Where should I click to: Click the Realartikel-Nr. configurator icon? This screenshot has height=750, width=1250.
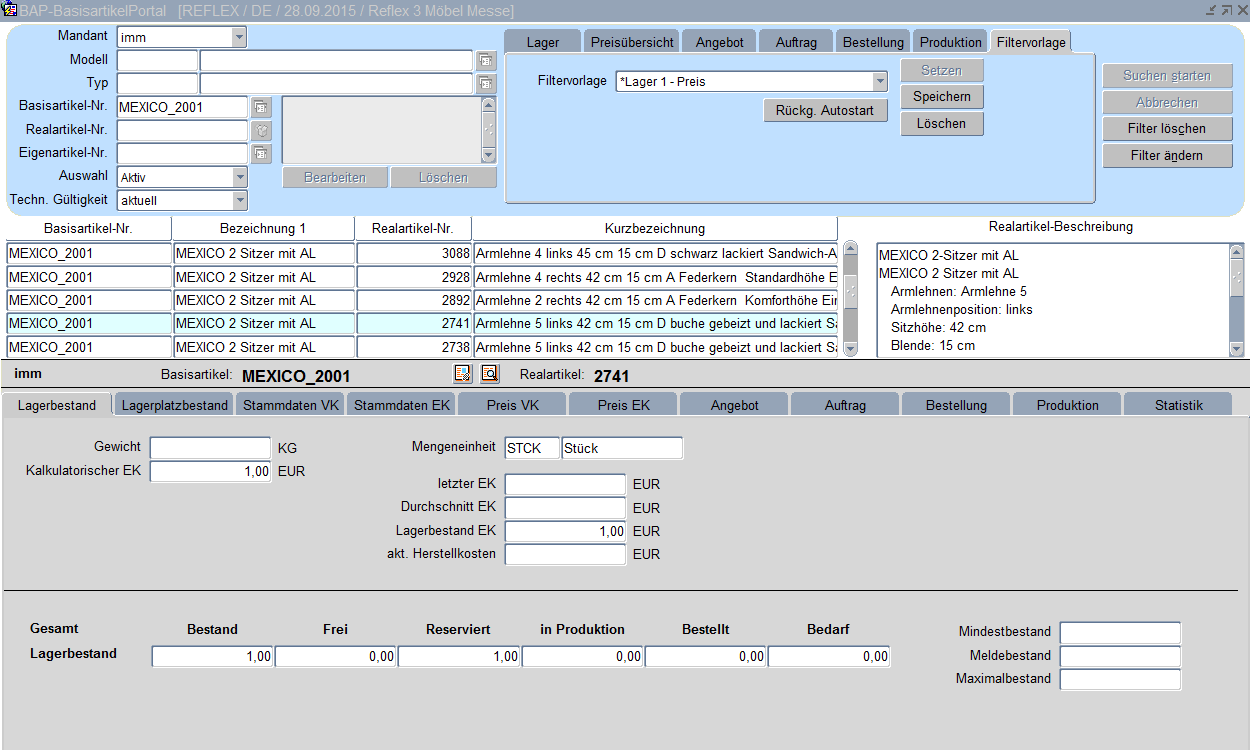coord(261,130)
